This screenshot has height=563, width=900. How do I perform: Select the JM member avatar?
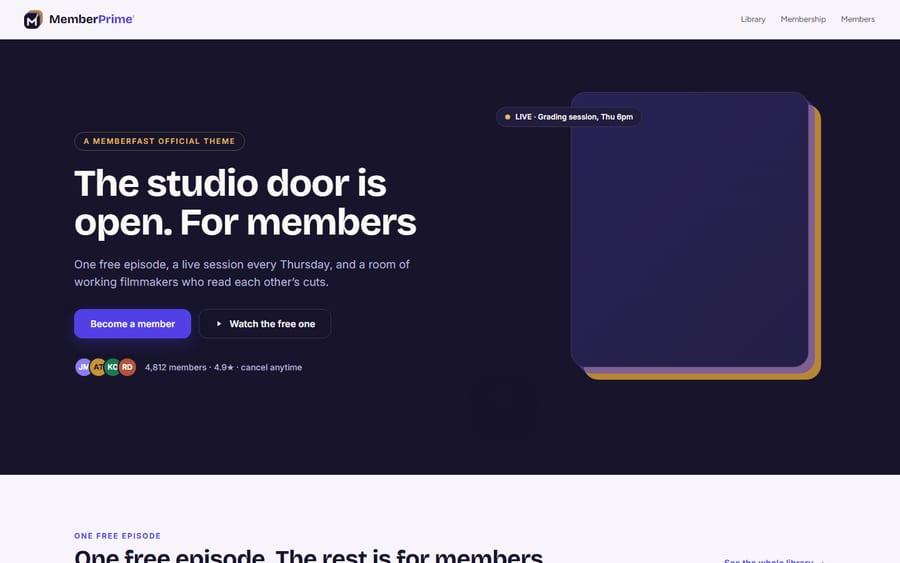click(83, 367)
